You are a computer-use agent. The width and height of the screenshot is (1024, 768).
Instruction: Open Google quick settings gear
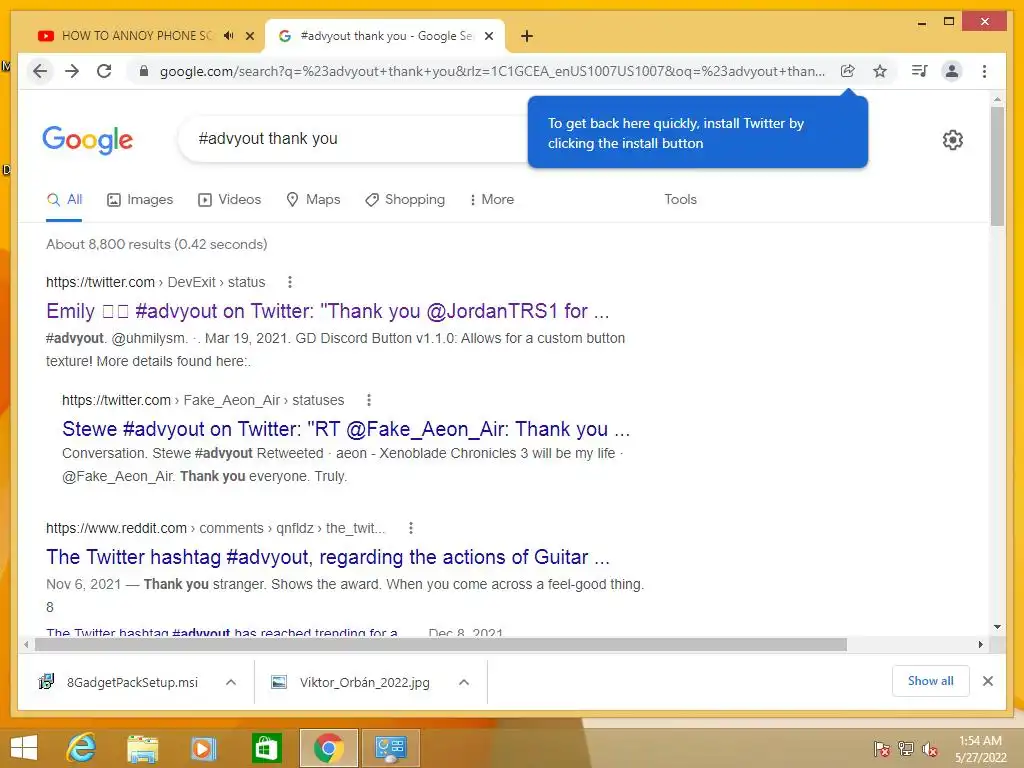pyautogui.click(x=952, y=140)
